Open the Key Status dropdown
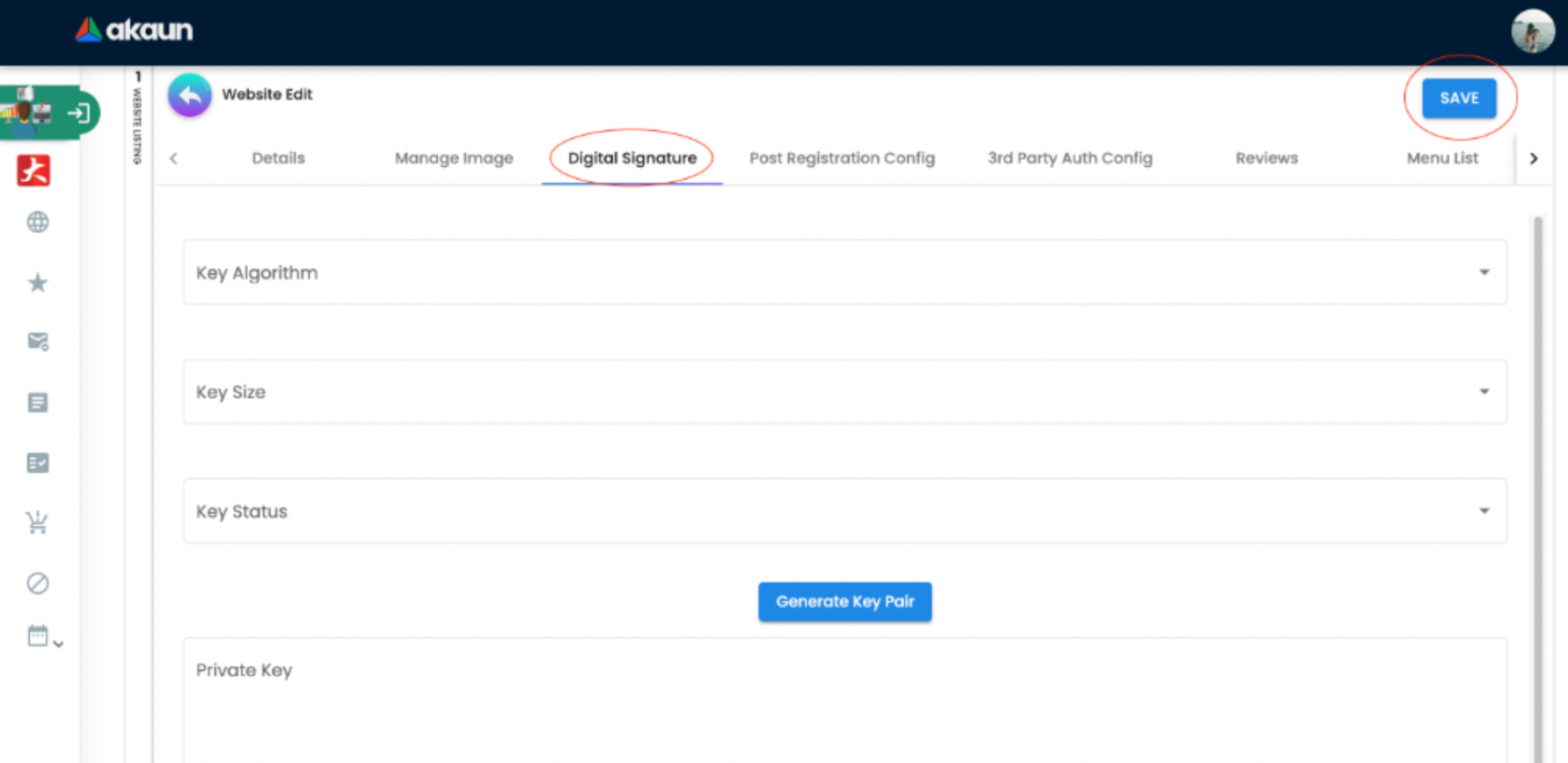1568x763 pixels. click(x=845, y=511)
